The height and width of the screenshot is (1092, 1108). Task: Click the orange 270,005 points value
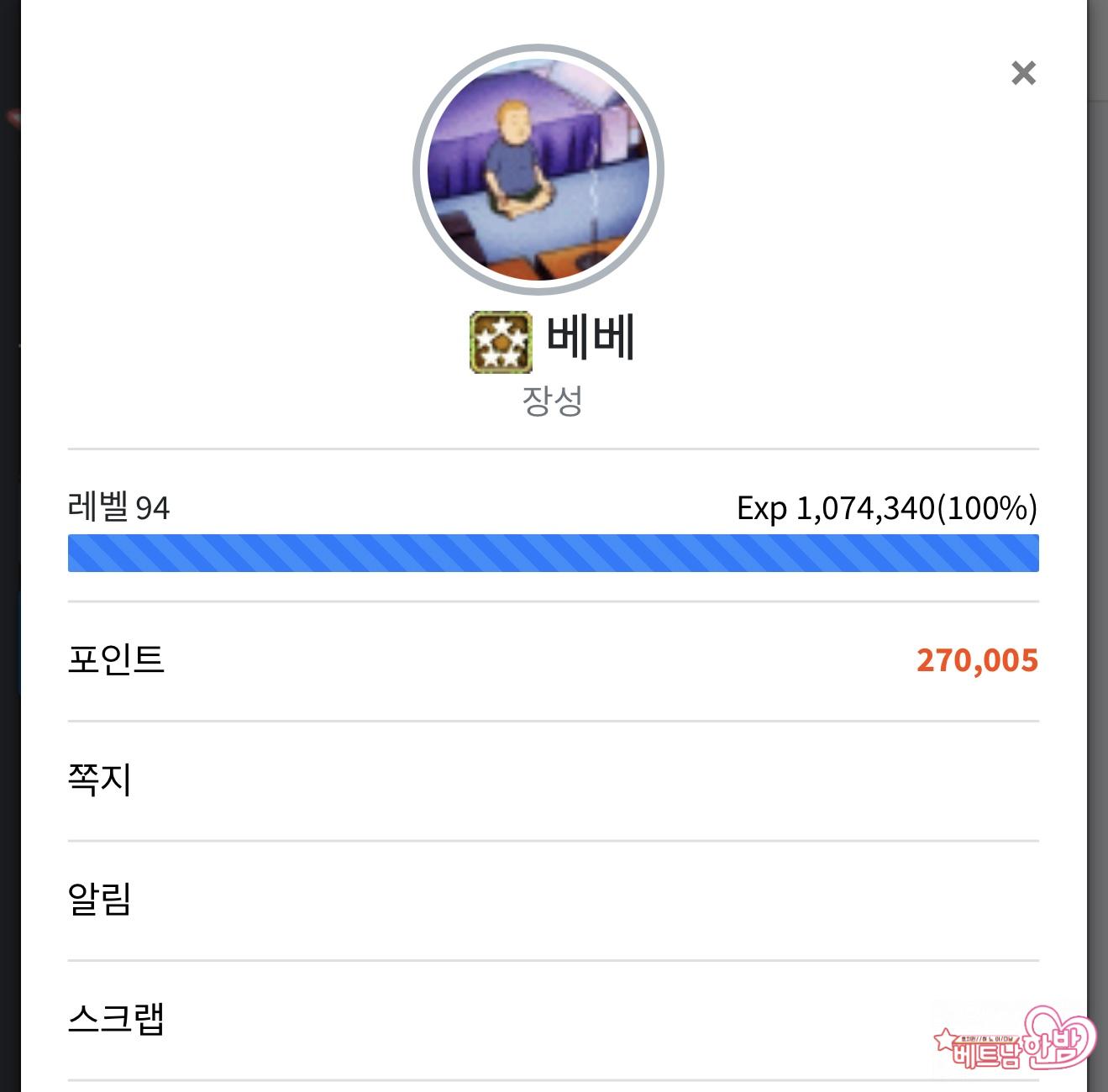(977, 660)
